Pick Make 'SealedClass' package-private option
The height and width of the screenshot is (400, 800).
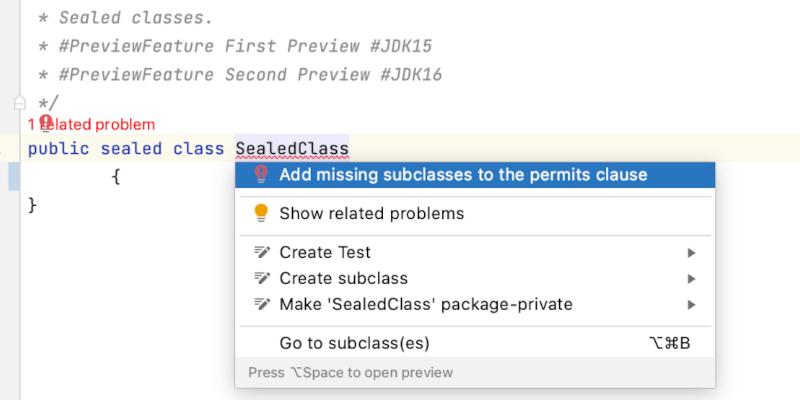[426, 304]
